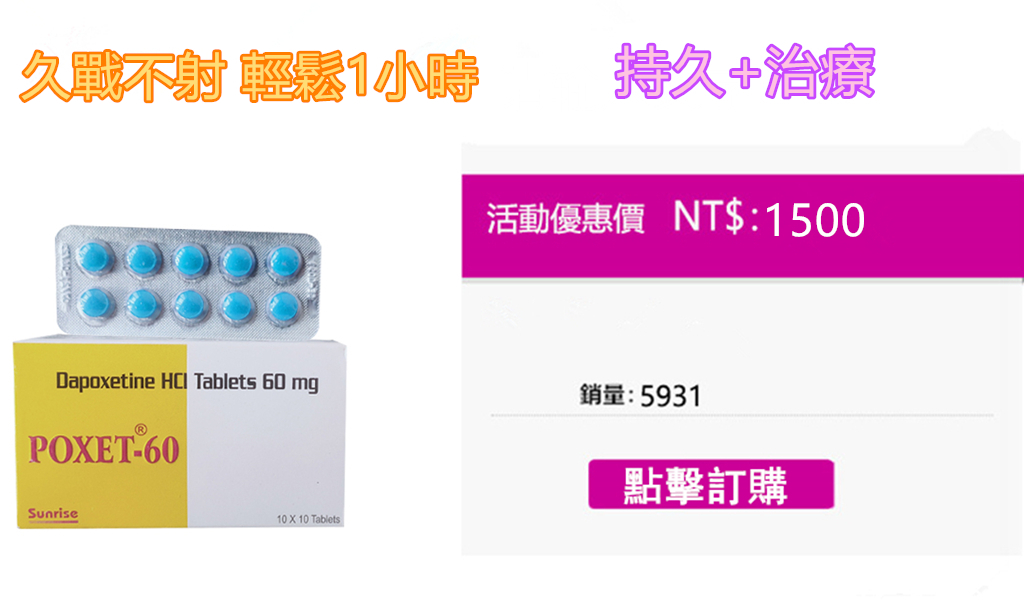Click the POXET-60 red brand logo

(104, 449)
